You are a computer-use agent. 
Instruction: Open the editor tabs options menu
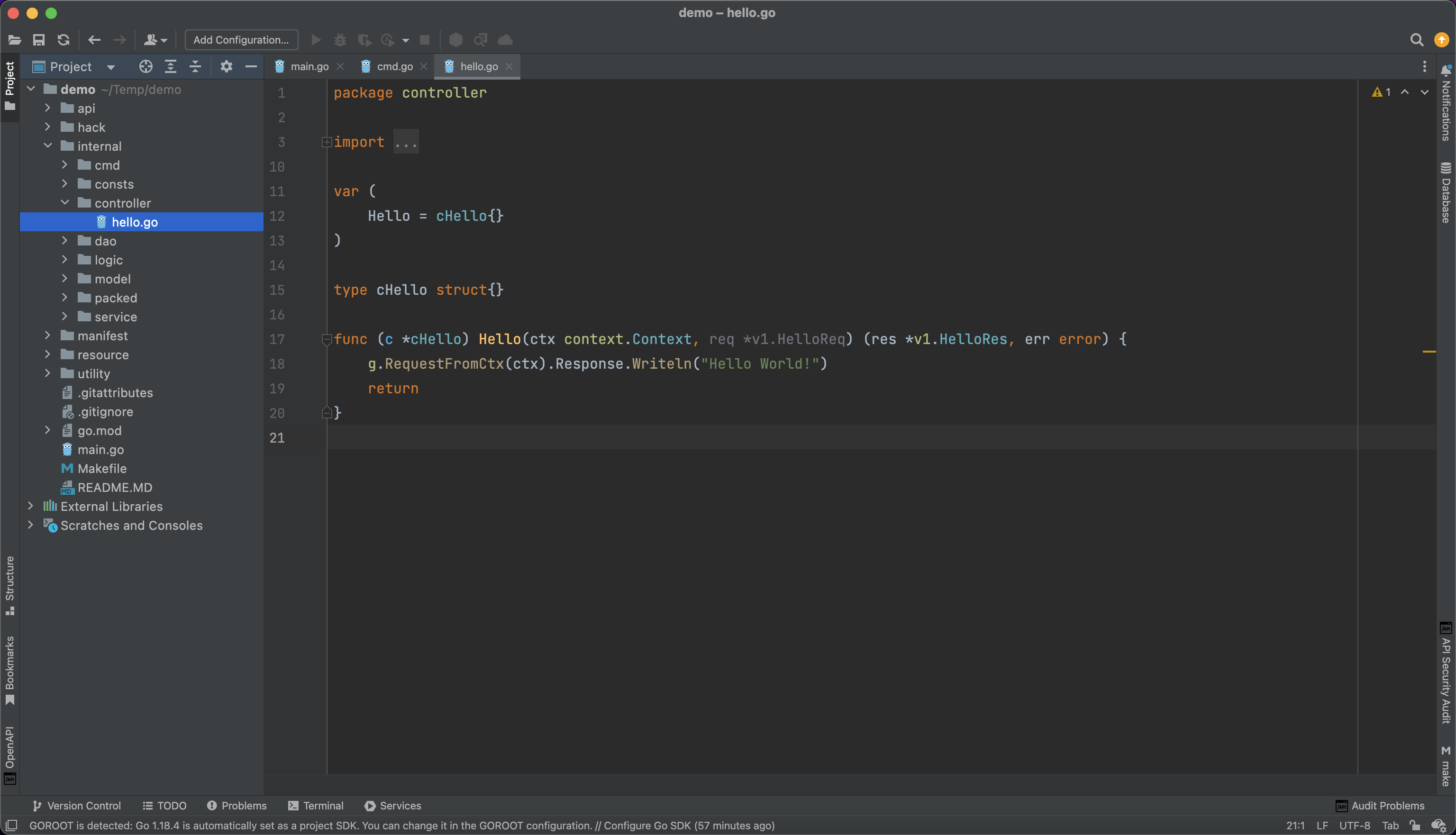[x=1424, y=66]
